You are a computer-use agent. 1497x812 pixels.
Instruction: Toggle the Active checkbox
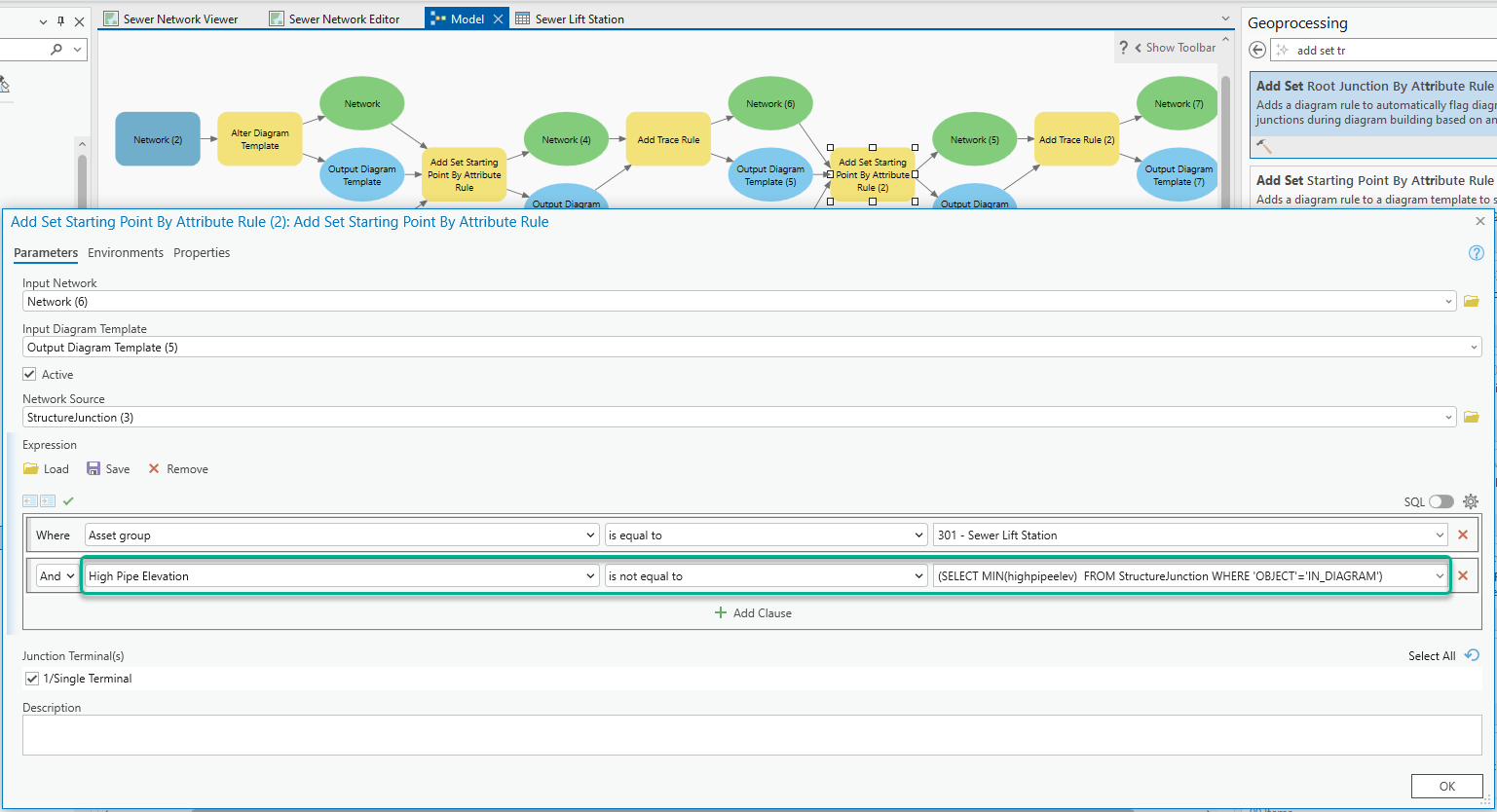coord(29,374)
